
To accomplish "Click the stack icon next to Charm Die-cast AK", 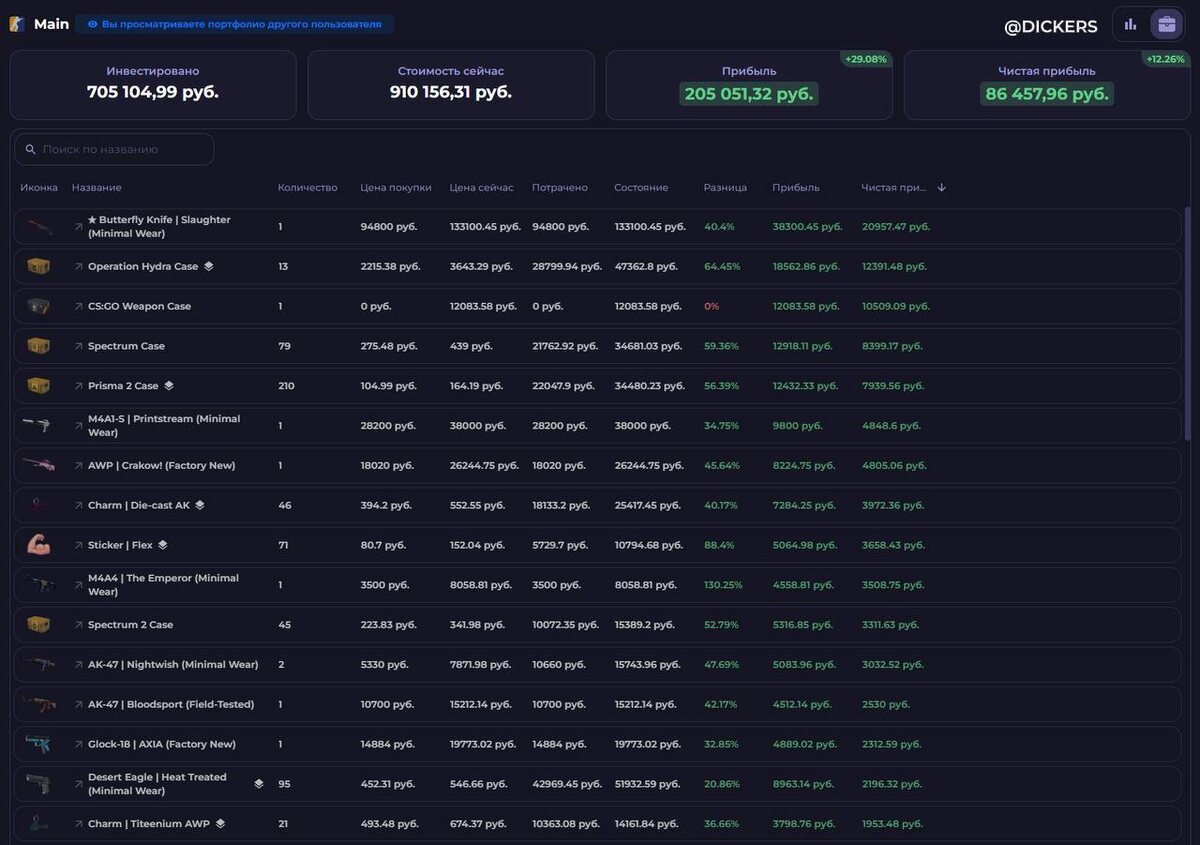I will [x=200, y=505].
